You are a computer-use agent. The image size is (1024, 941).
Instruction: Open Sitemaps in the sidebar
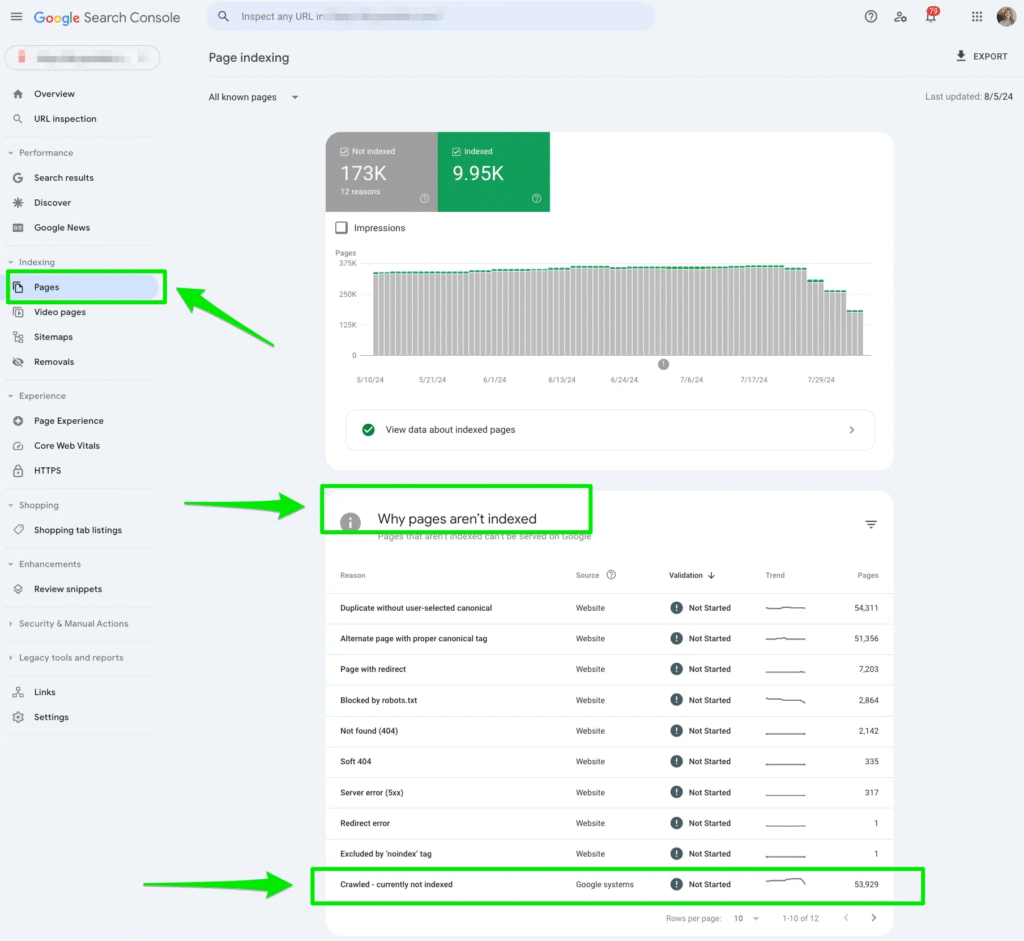53,337
